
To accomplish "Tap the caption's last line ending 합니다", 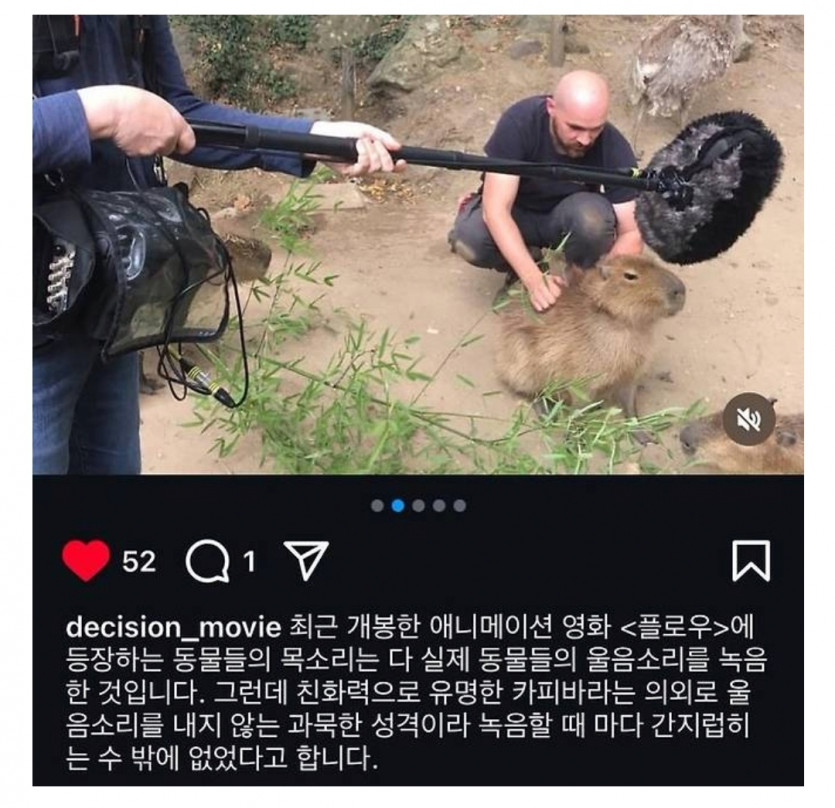I will [222, 758].
